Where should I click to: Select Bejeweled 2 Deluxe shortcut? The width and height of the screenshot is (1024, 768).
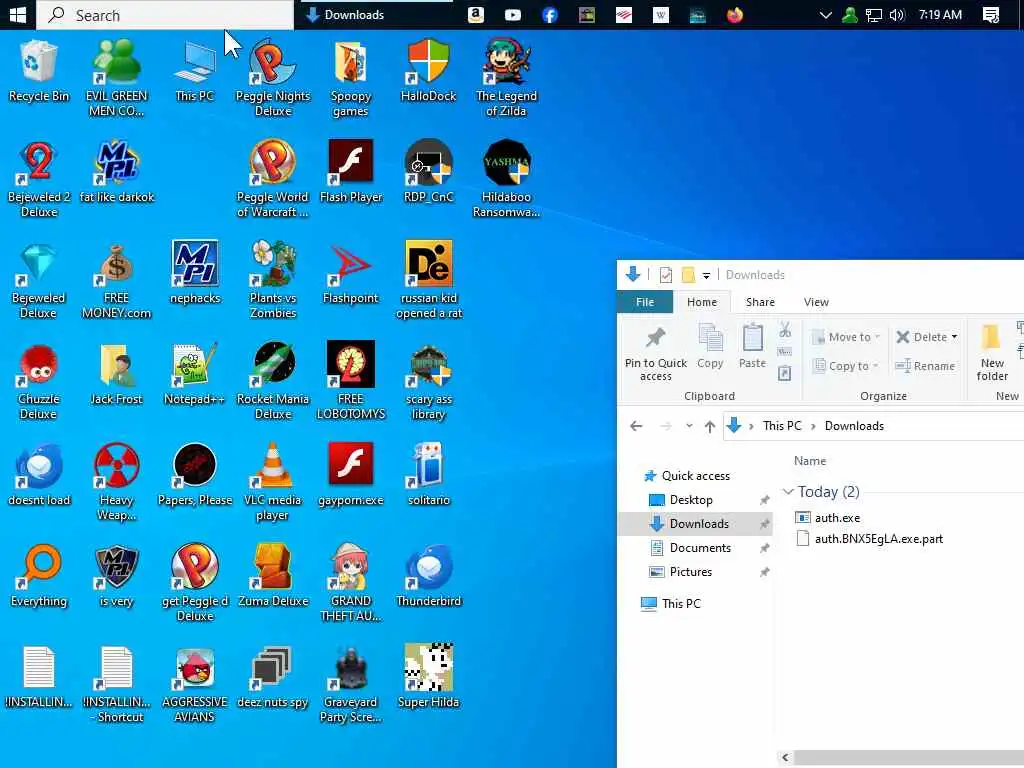[39, 178]
